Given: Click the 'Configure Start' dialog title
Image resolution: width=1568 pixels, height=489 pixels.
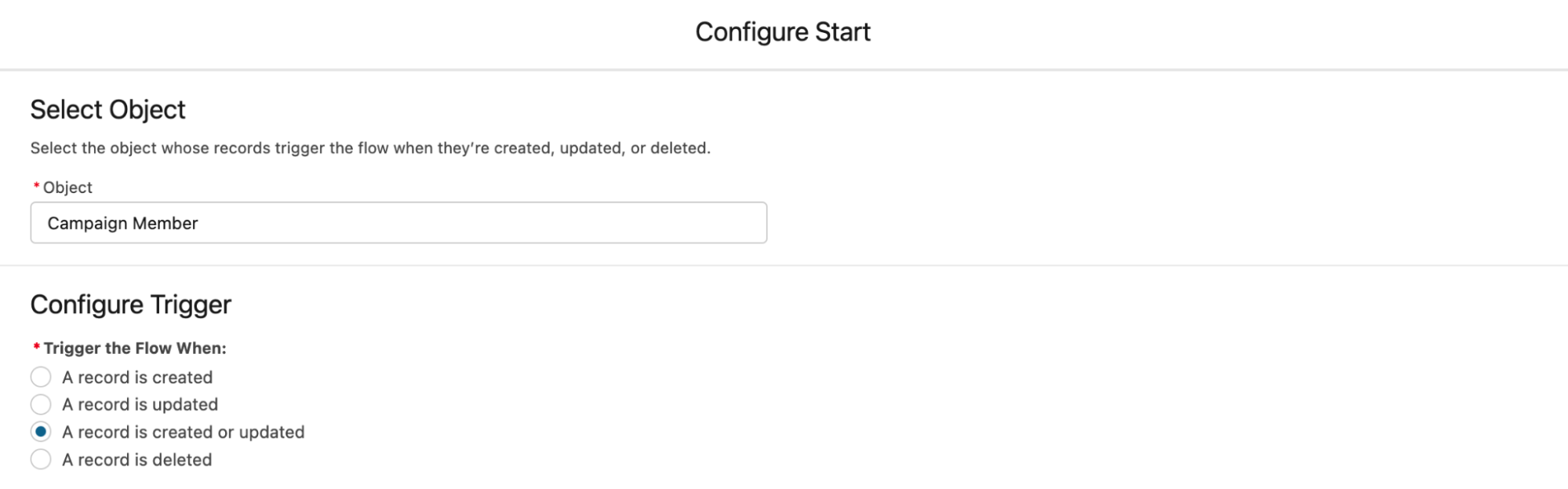Looking at the screenshot, I should point(783,32).
